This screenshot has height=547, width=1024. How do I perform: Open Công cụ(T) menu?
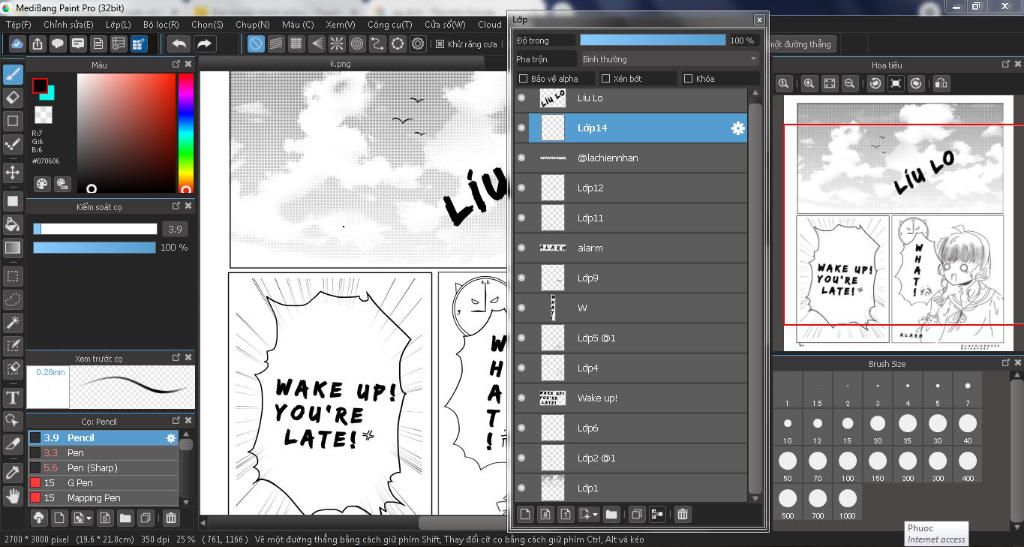(390, 25)
